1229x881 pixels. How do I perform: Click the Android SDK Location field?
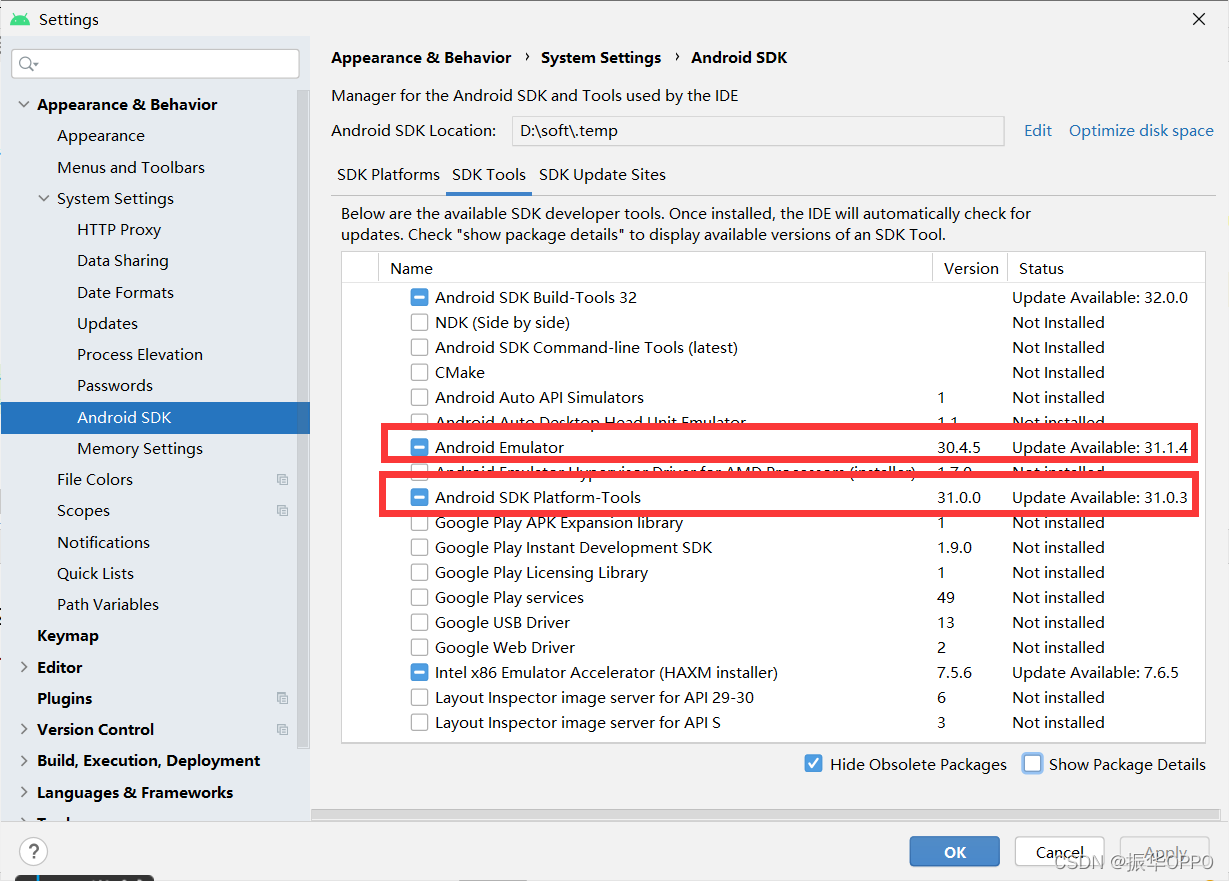pos(758,131)
